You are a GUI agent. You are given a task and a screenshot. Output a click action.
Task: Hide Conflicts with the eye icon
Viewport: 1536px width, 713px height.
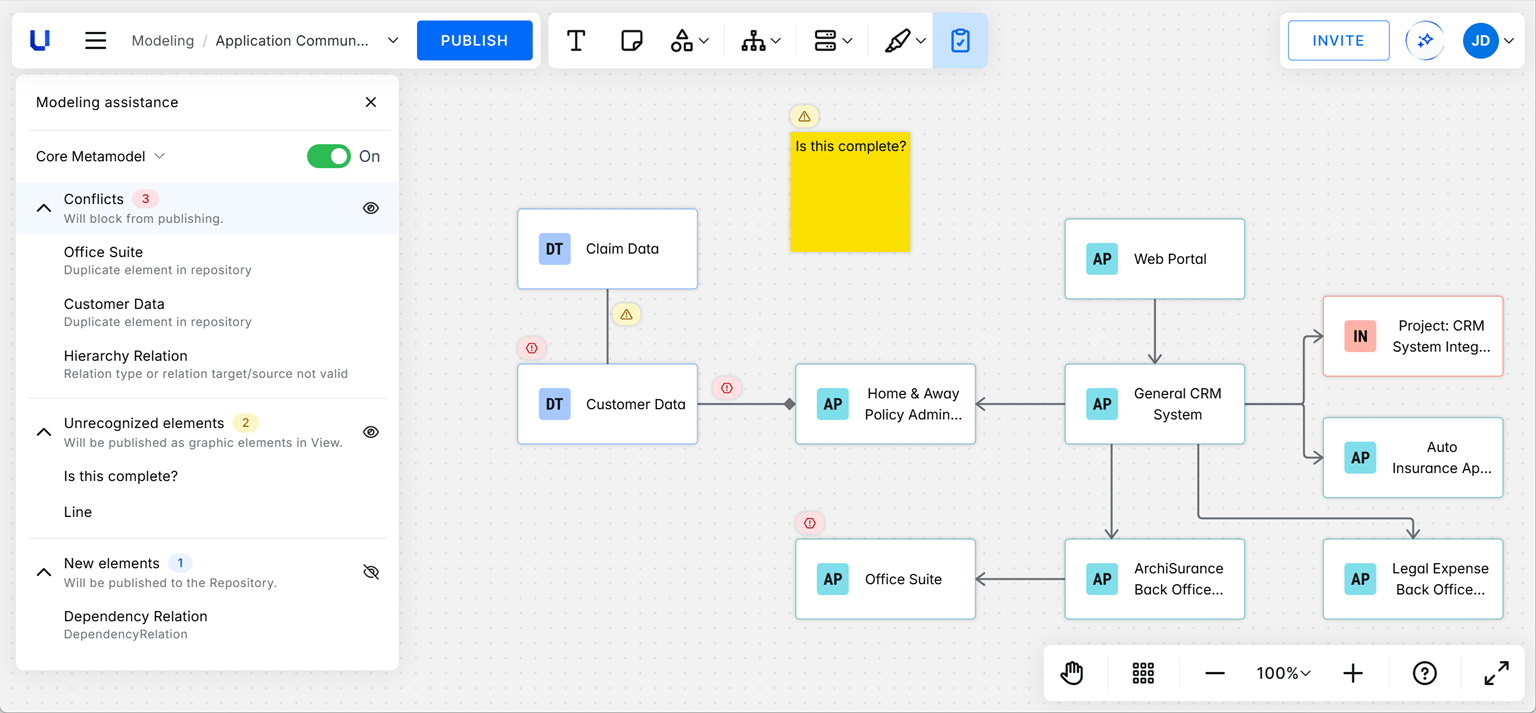click(x=371, y=208)
